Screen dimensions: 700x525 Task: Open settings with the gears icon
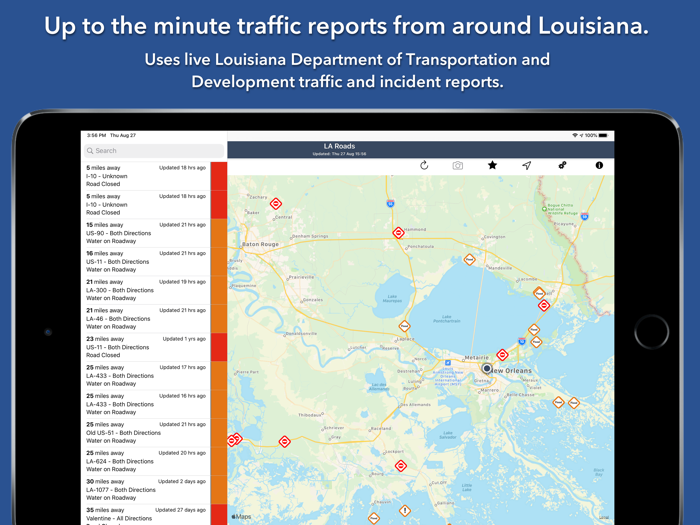[x=562, y=165]
